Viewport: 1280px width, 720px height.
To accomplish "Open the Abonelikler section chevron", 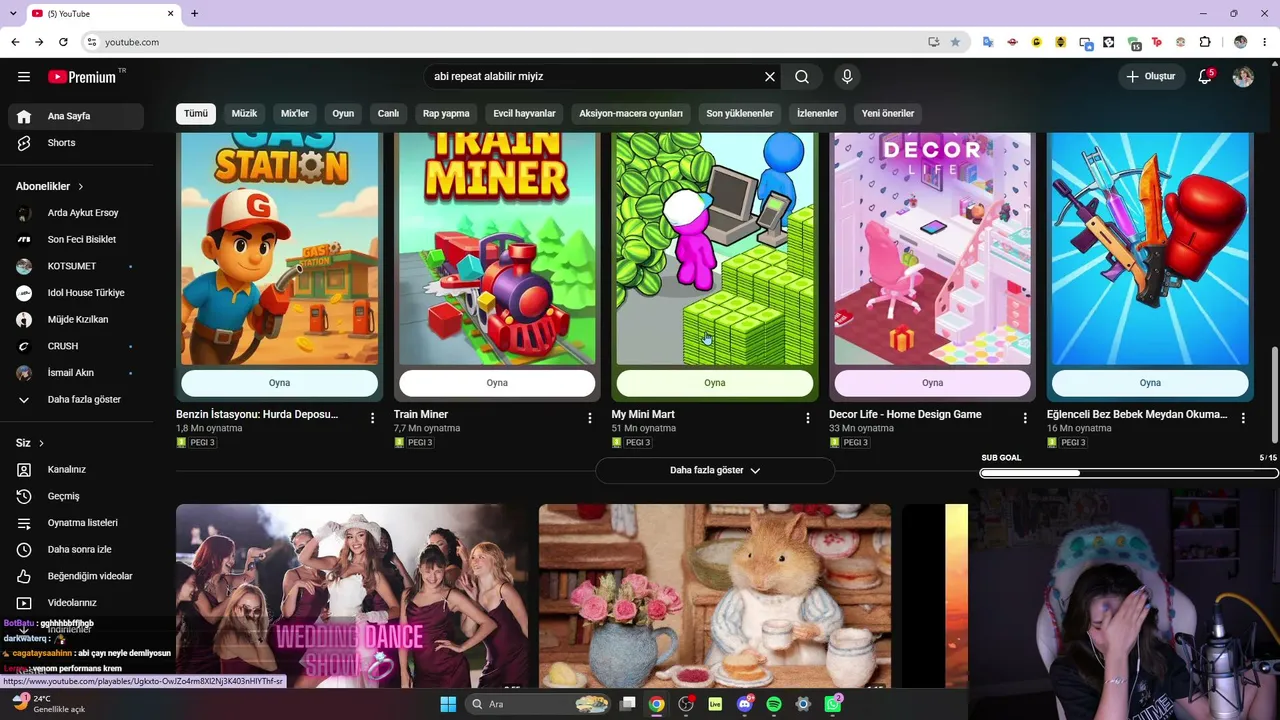I will tap(81, 186).
